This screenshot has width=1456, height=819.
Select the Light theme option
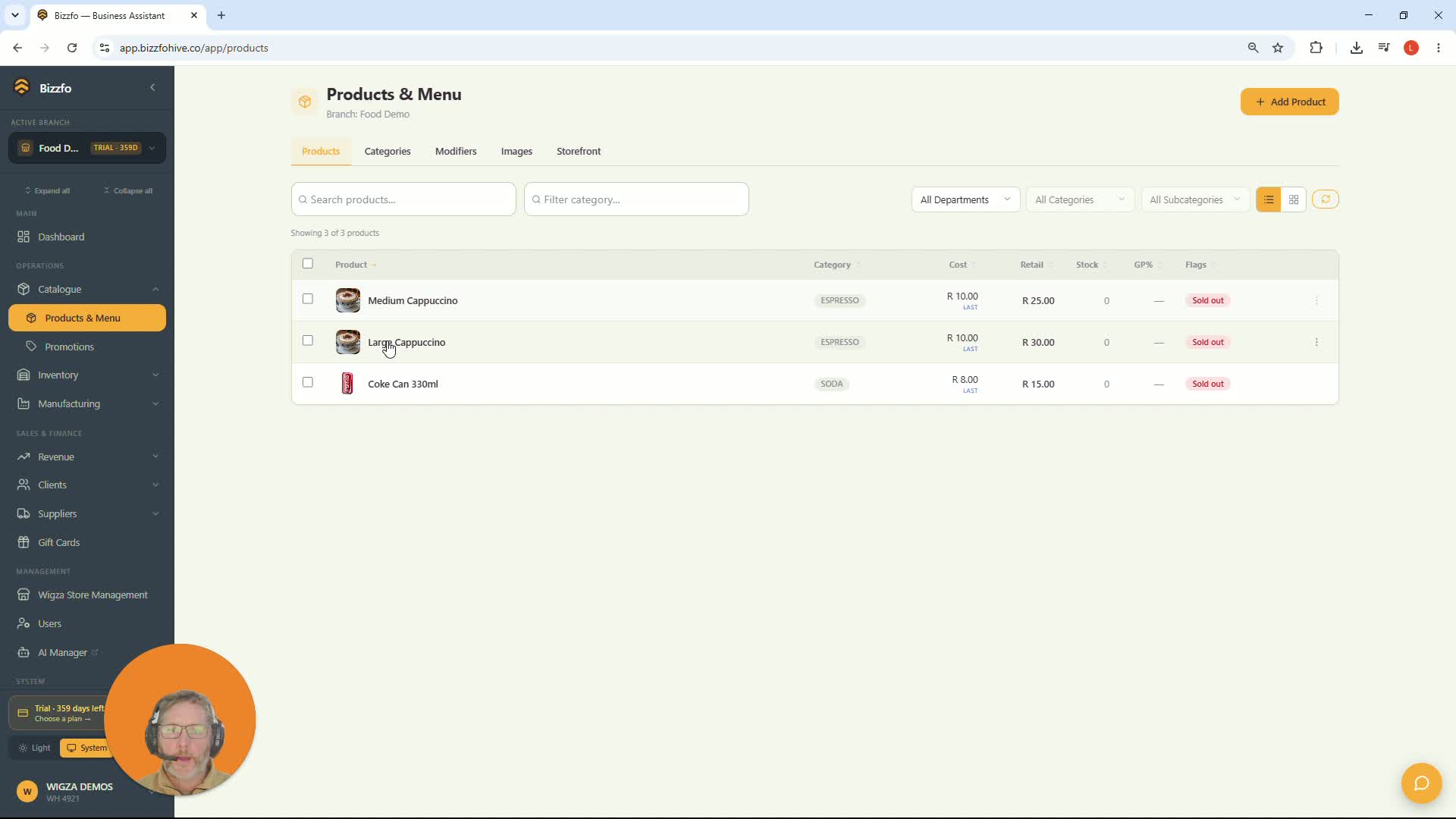click(34, 748)
